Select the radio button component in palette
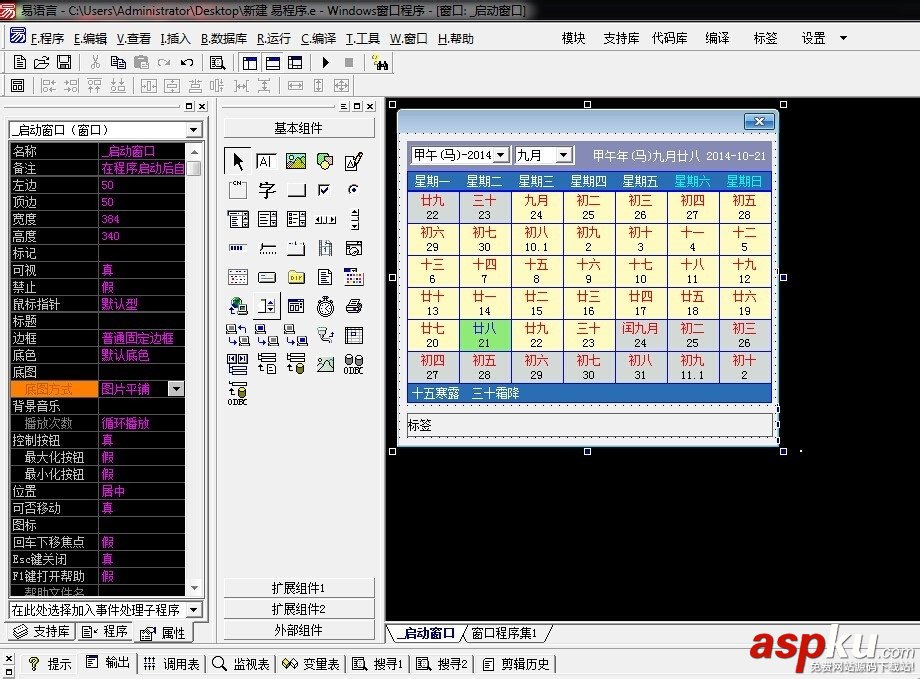 tap(353, 190)
